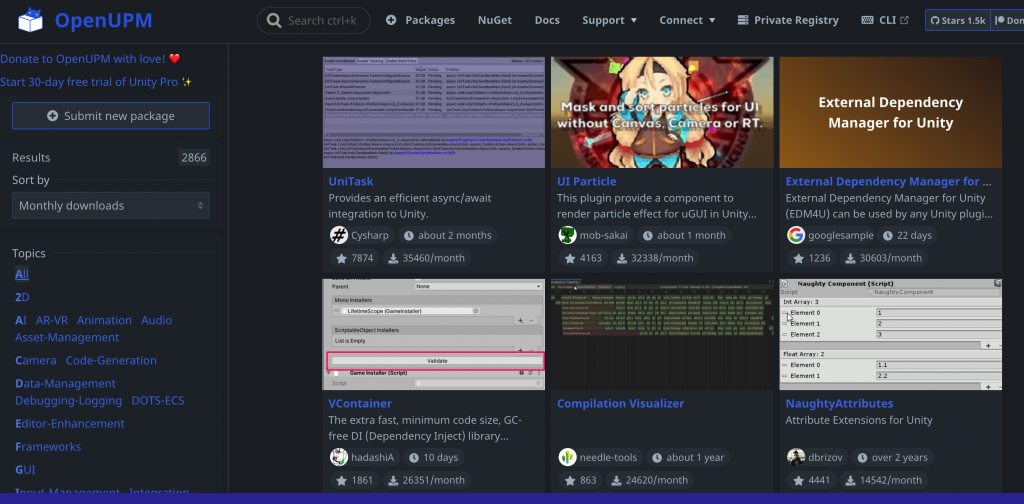This screenshot has width=1024, height=504.
Task: Select the Editor-Enhancement topic filter
Action: pyautogui.click(x=70, y=424)
